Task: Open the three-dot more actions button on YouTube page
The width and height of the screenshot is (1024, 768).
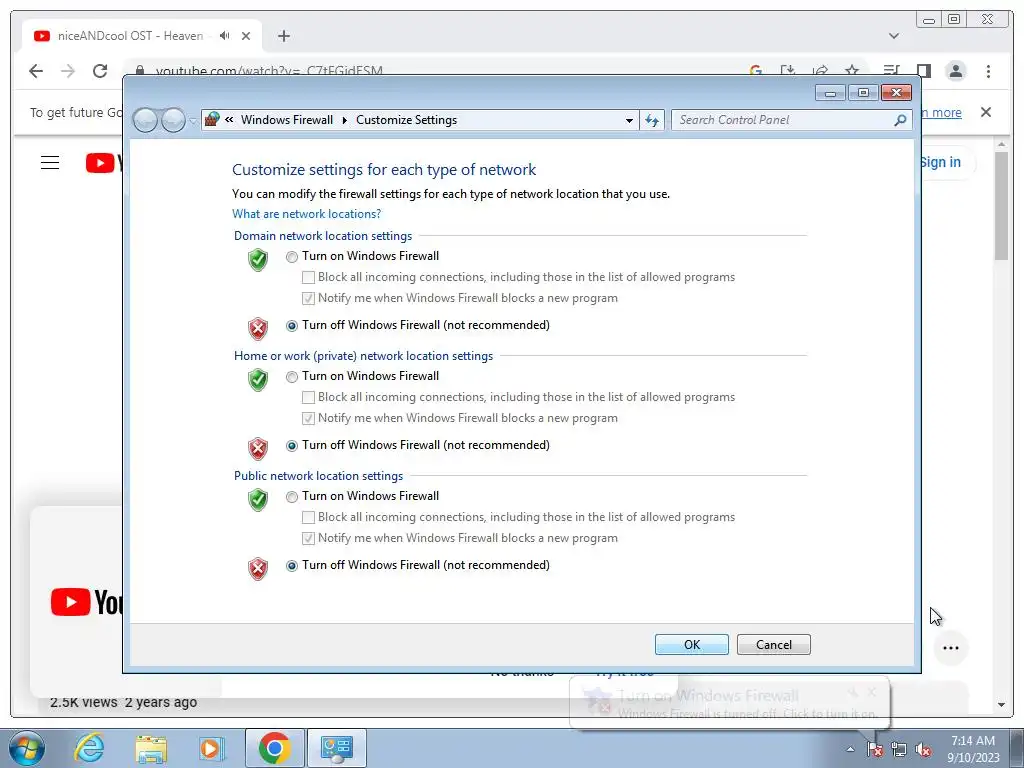Action: (951, 648)
